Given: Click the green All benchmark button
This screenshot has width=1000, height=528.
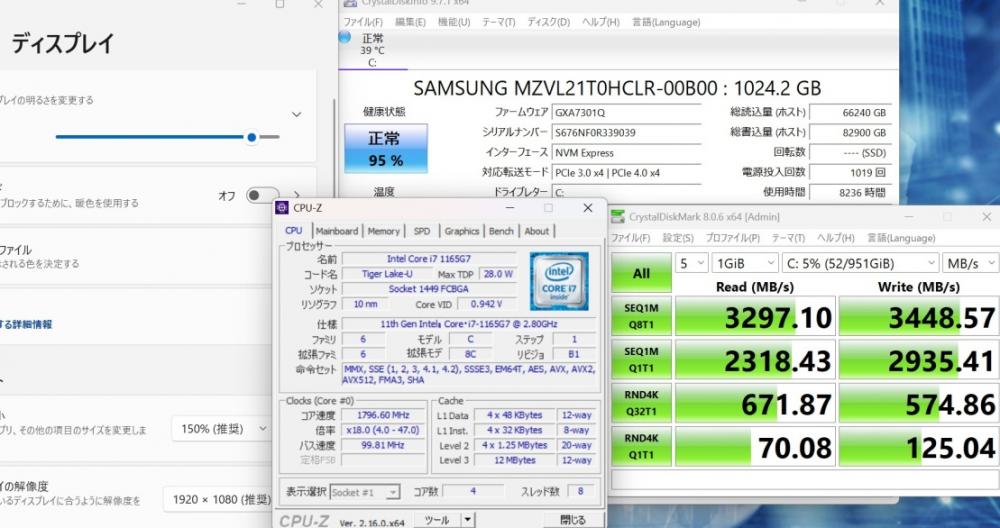Looking at the screenshot, I should tap(642, 272).
